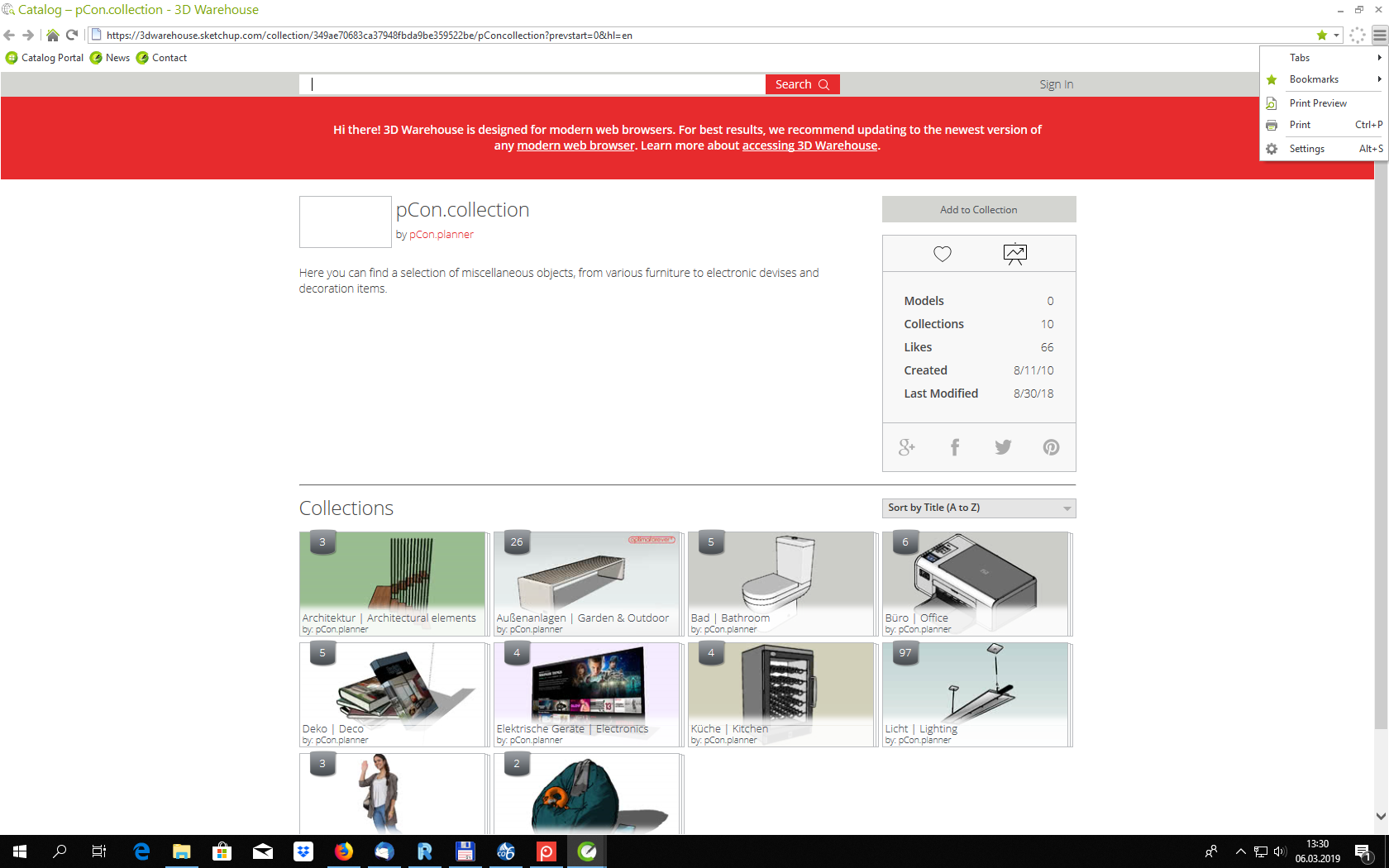Launch Microsoft Edge from taskbar

[x=141, y=851]
